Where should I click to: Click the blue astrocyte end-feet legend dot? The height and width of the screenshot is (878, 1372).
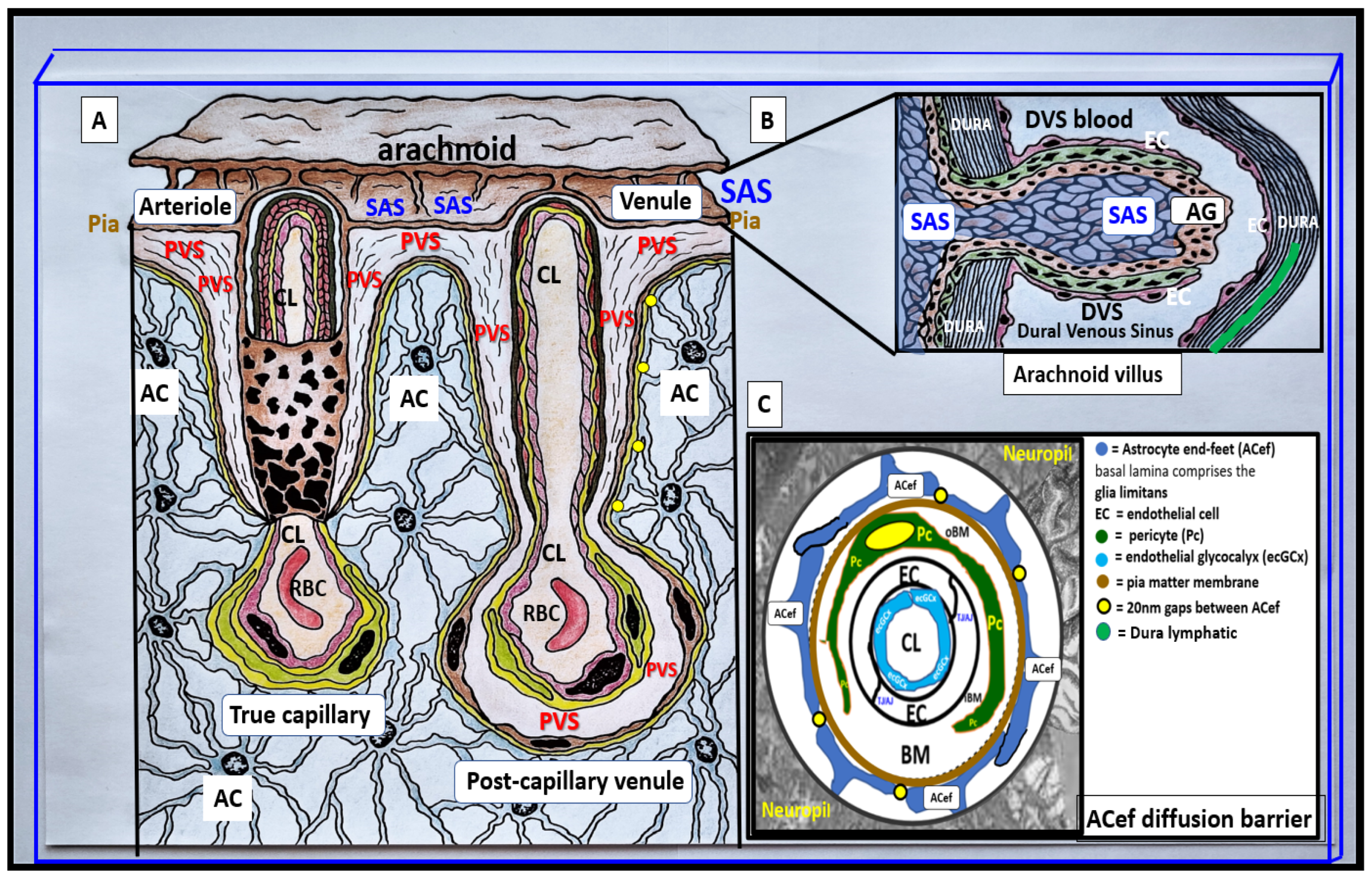point(1101,449)
